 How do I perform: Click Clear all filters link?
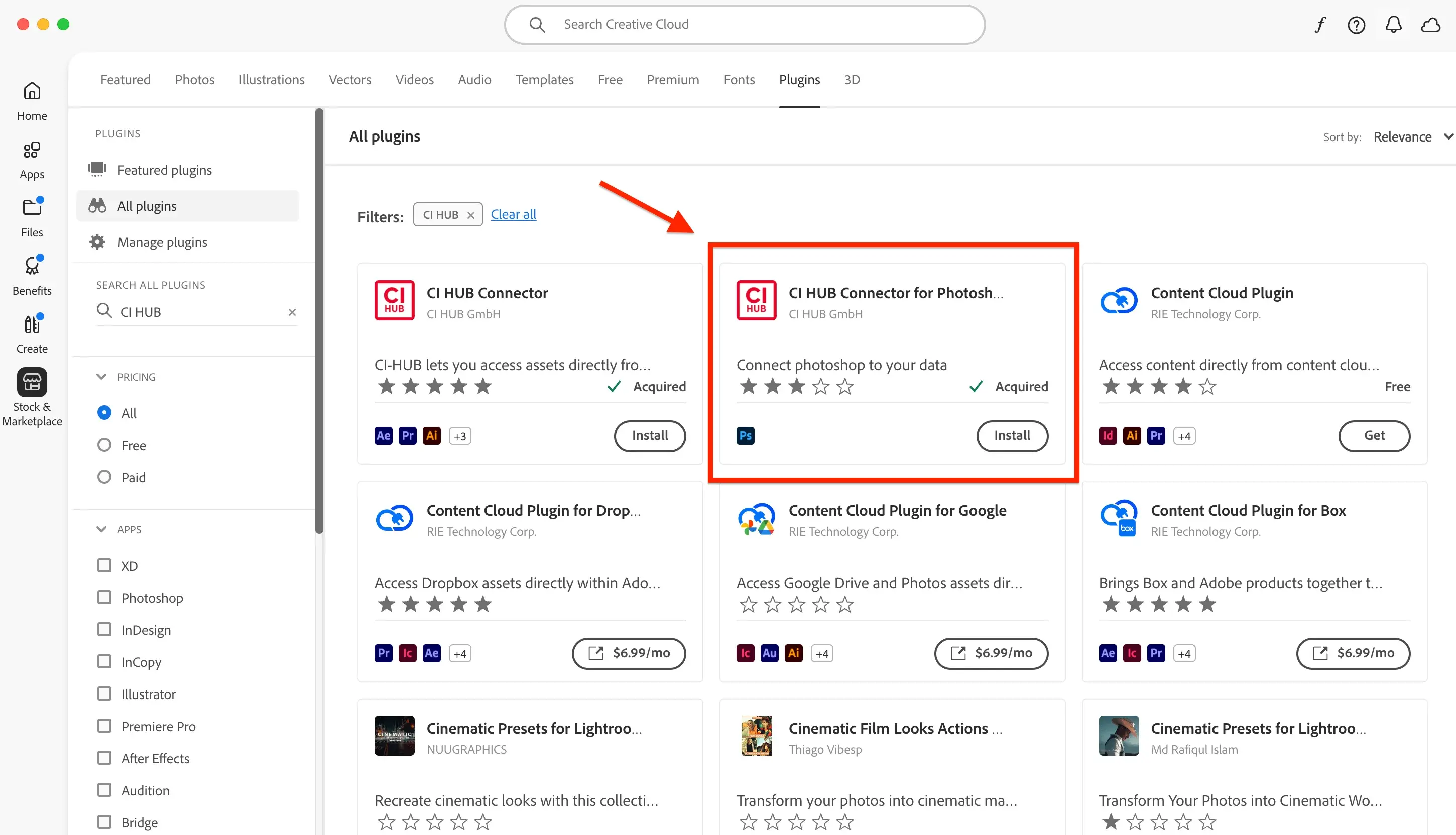pyautogui.click(x=514, y=214)
